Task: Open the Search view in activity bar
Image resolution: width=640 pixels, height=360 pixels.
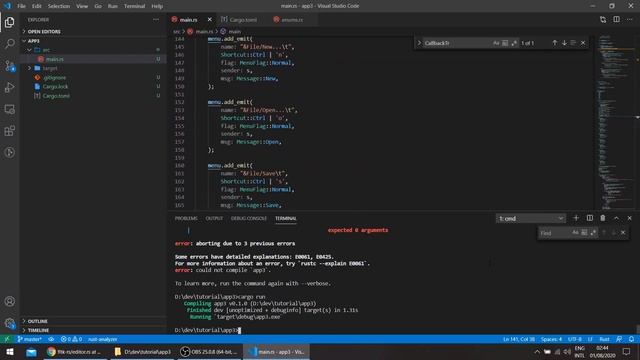Action: pyautogui.click(x=9, y=44)
